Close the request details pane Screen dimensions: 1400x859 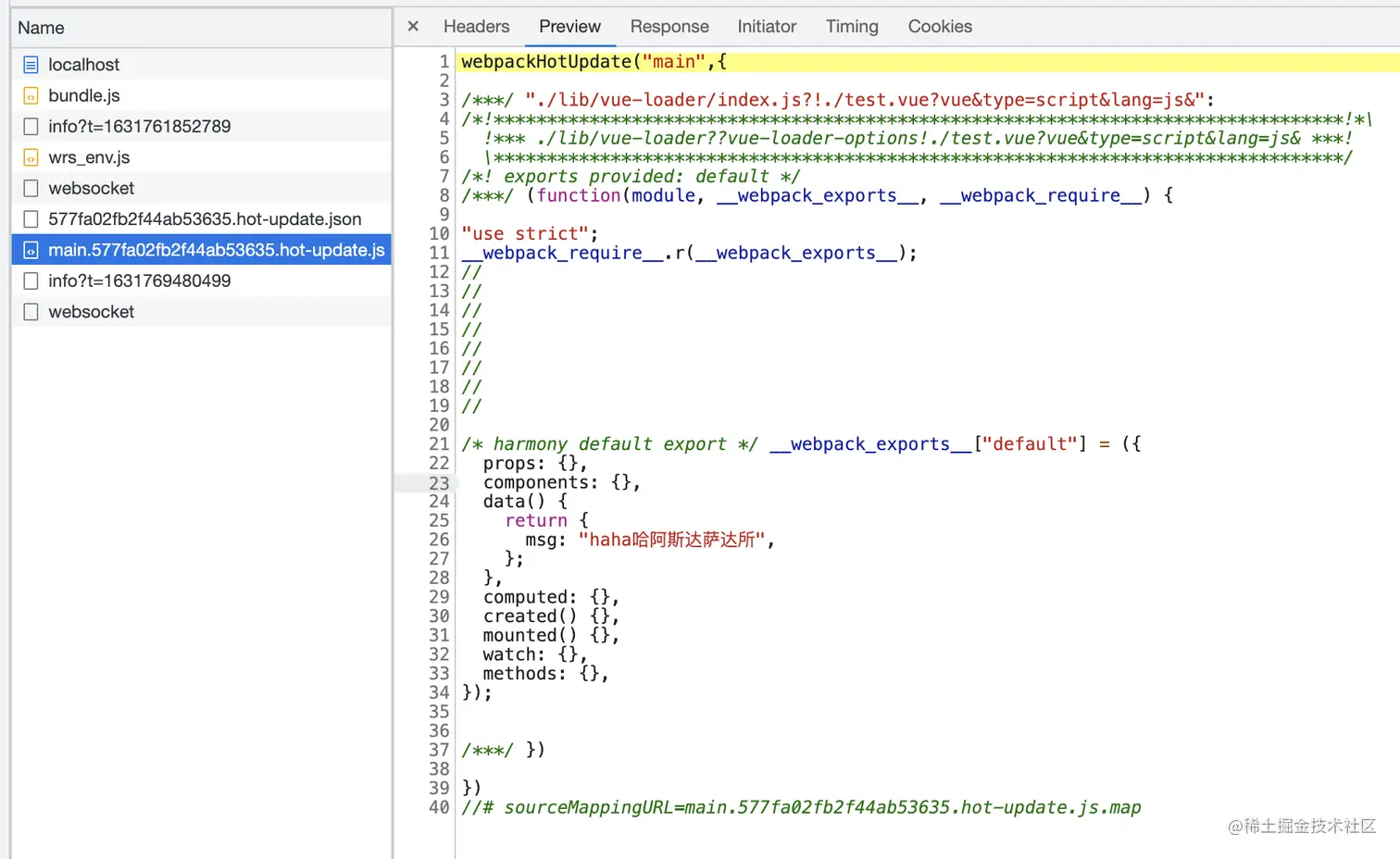pos(413,27)
